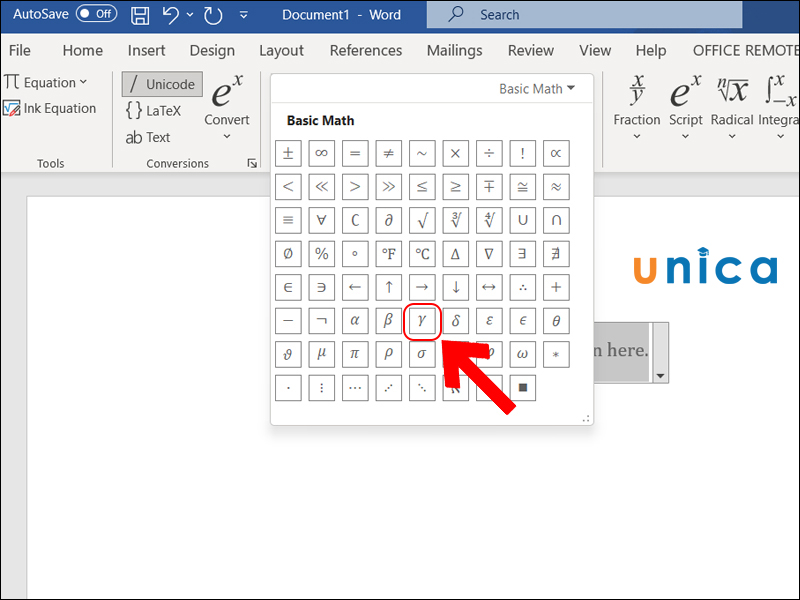
Task: Click the Ink Equation button
Action: tap(50, 108)
